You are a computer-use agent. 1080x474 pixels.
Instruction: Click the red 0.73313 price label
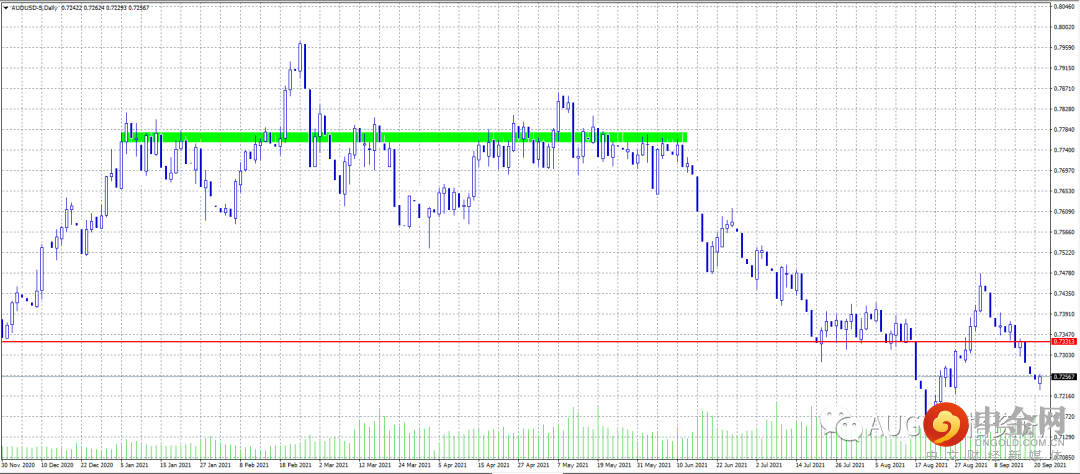coord(1065,341)
